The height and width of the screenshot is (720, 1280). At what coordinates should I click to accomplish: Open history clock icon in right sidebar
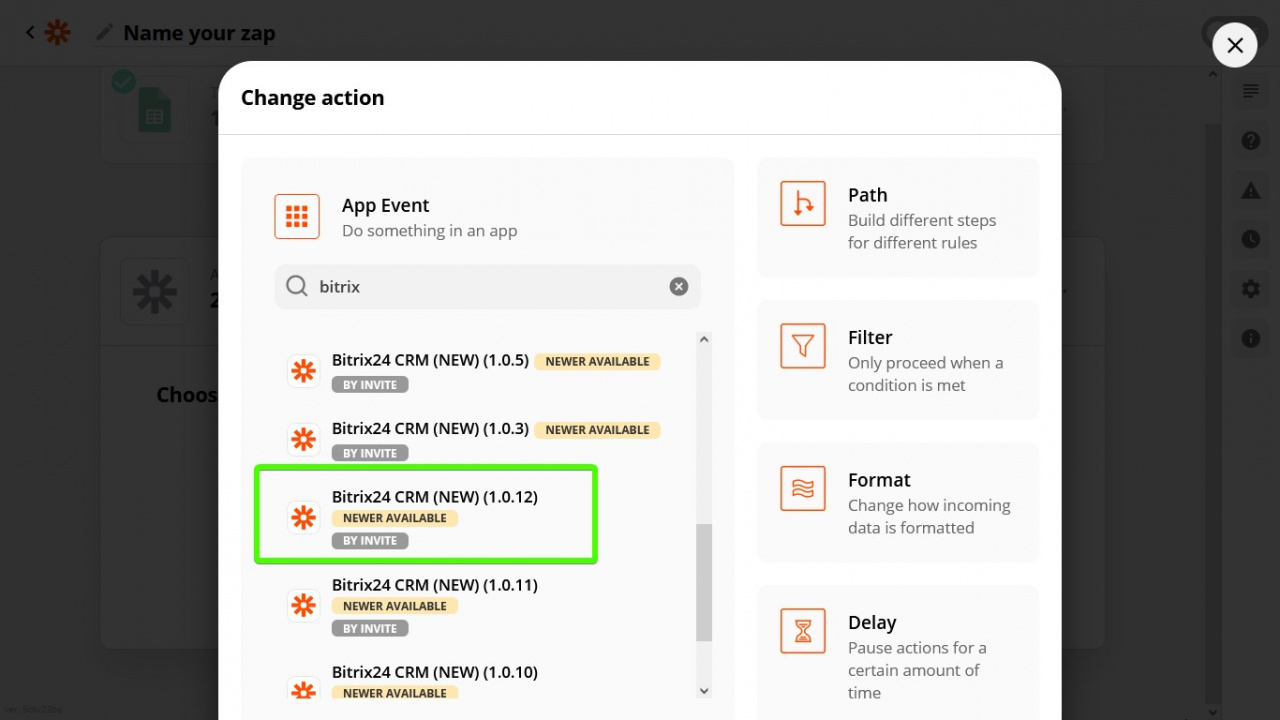click(x=1251, y=239)
